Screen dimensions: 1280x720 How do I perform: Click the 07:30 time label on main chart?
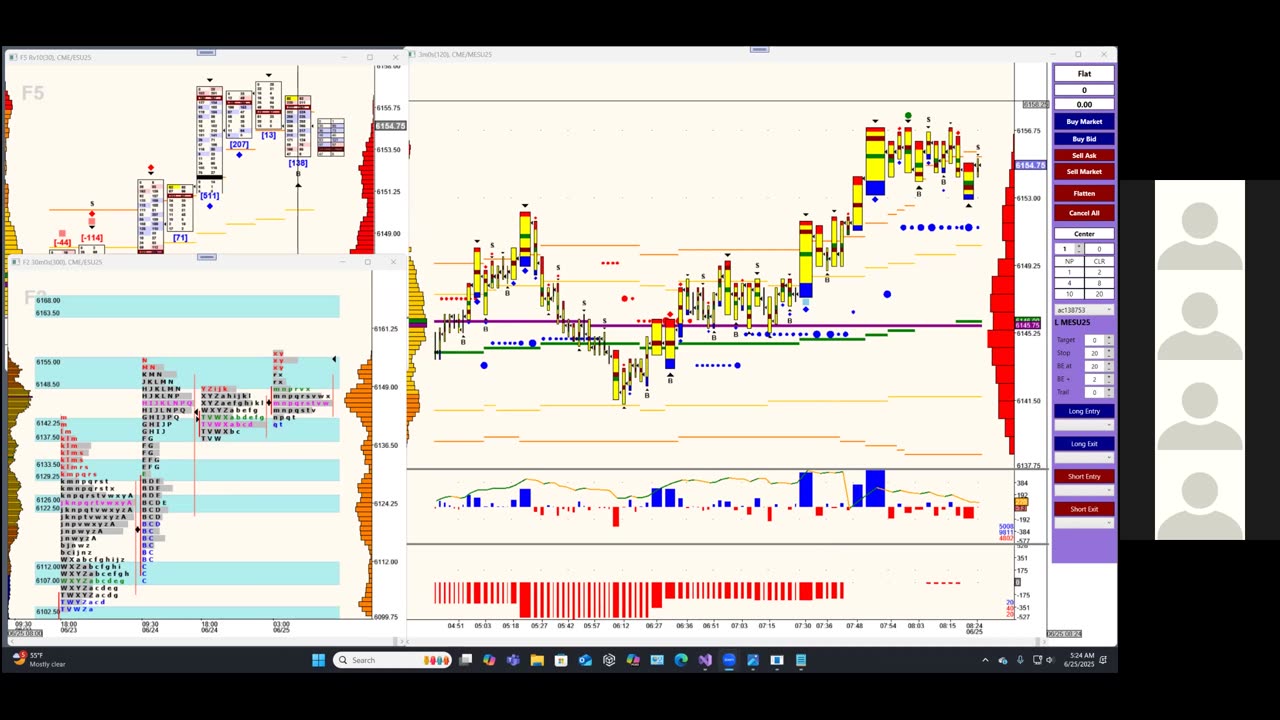pyautogui.click(x=803, y=626)
